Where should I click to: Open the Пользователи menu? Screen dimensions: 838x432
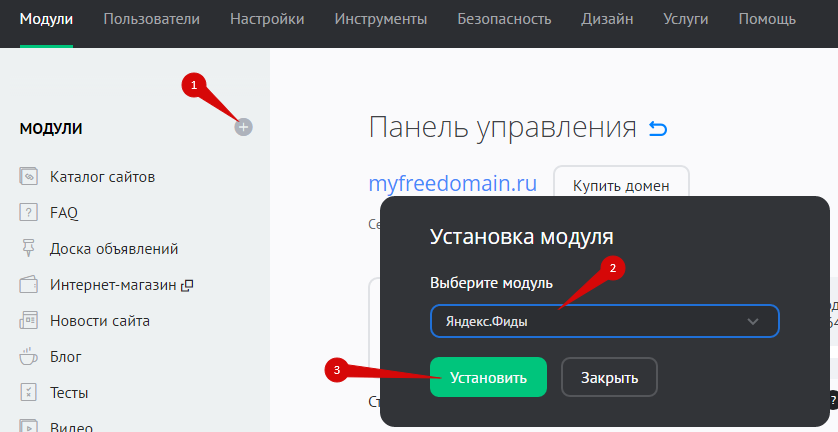151,19
